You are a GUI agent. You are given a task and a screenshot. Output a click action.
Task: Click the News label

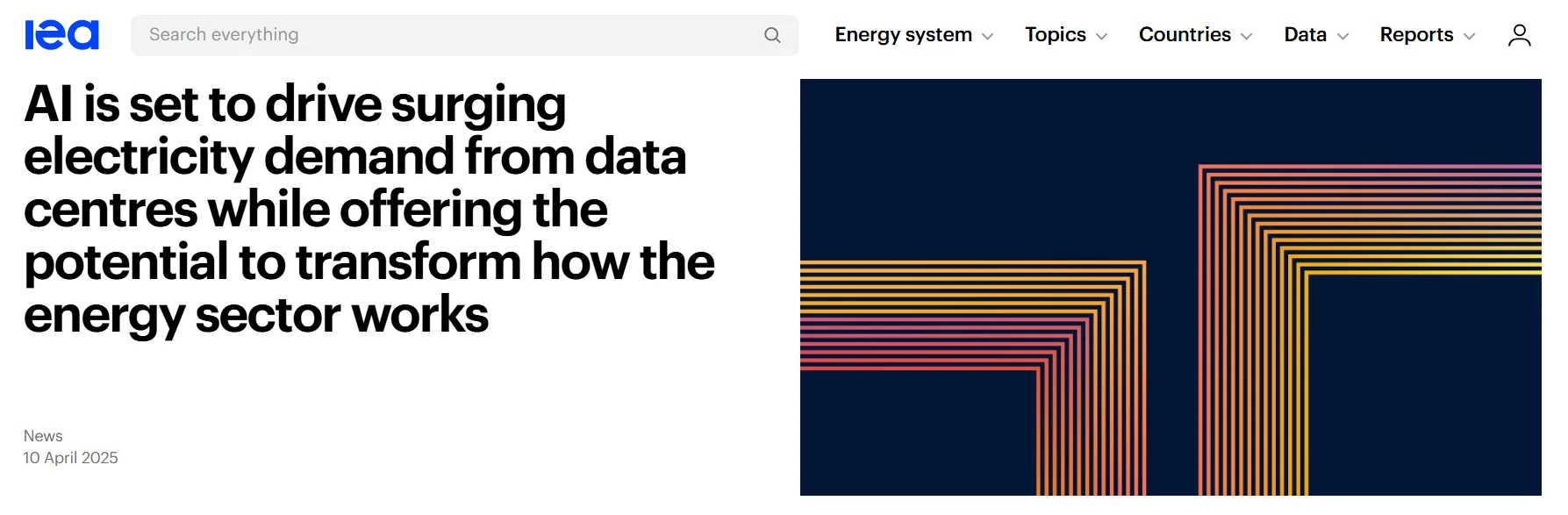click(42, 435)
